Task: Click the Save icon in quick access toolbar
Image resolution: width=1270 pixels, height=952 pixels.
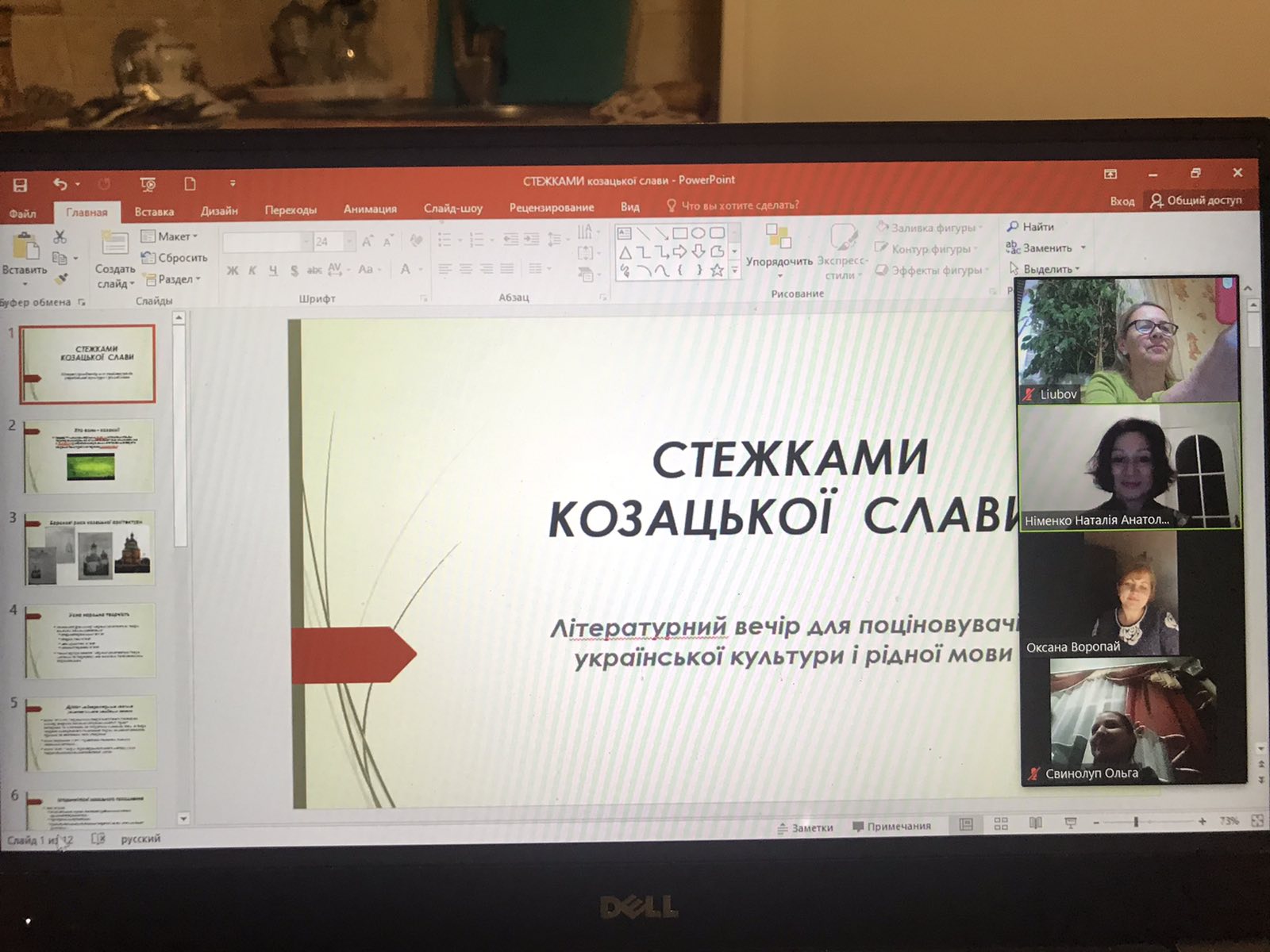Action: (x=20, y=186)
